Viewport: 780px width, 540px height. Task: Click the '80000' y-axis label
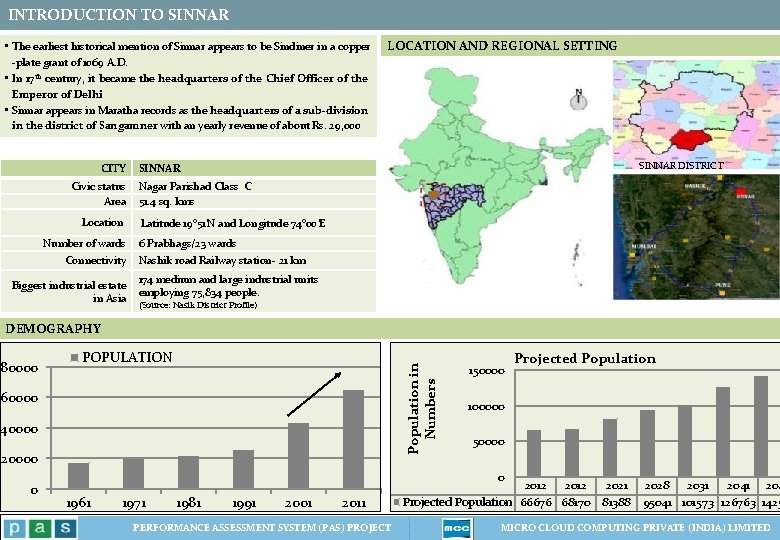19,368
